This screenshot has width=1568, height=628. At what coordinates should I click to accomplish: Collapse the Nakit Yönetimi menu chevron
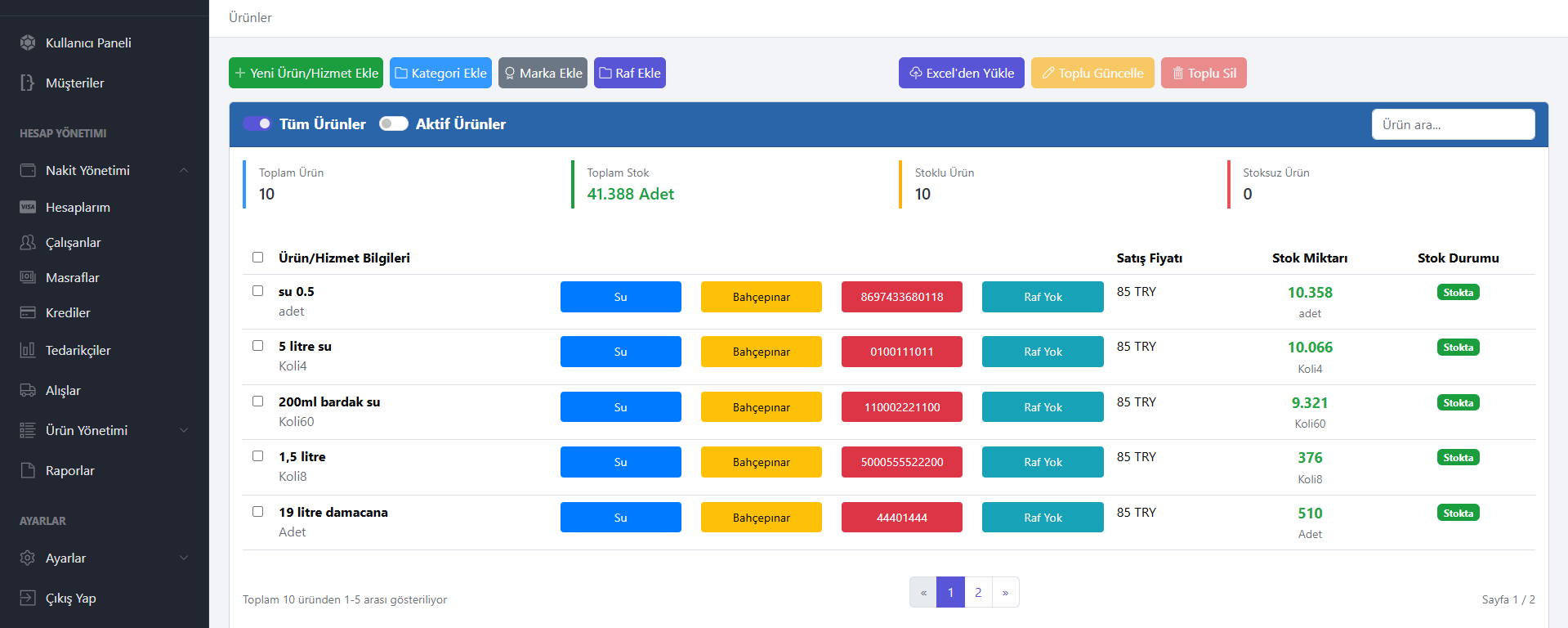[184, 170]
